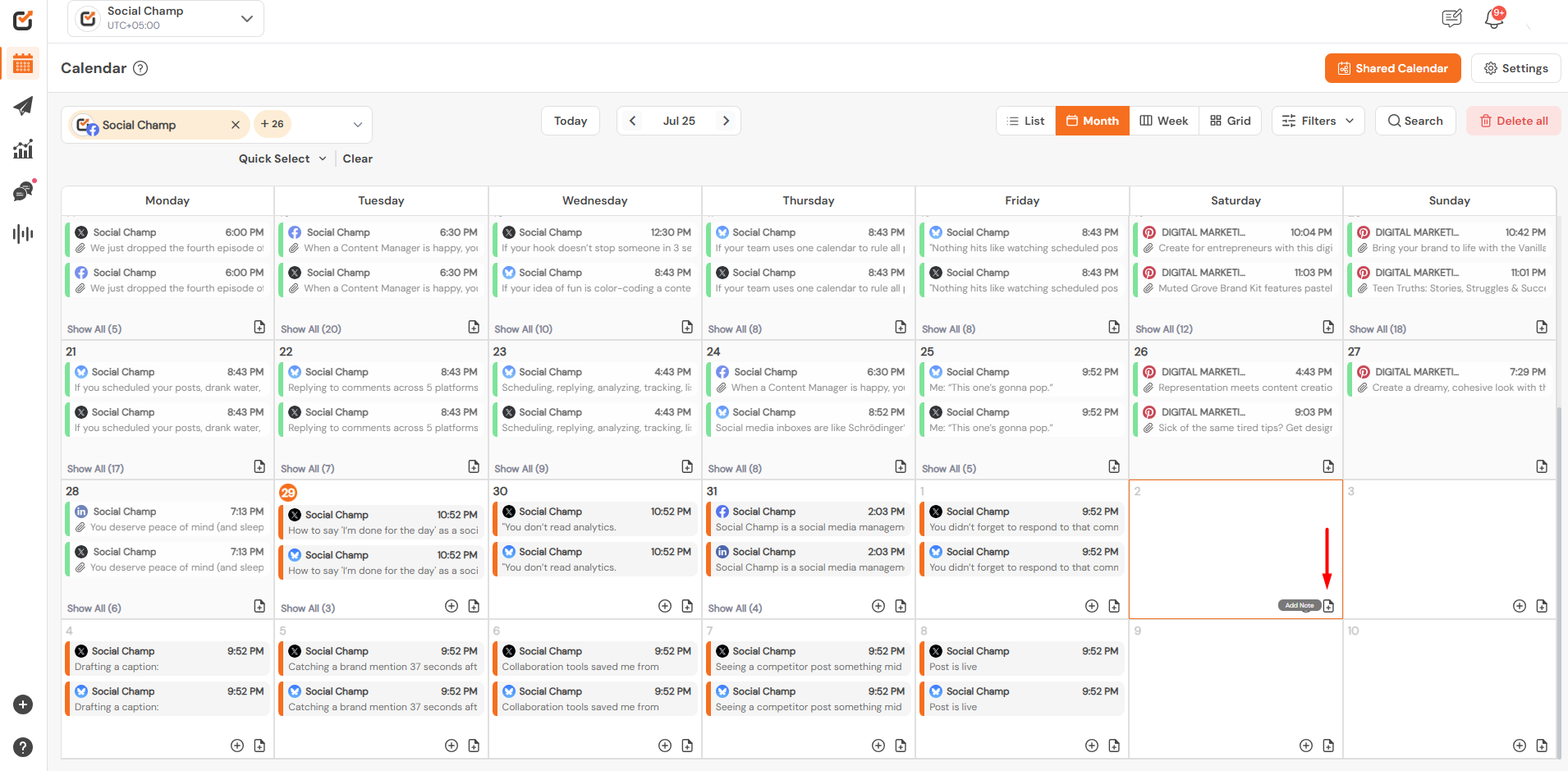Viewport: 1568px width, 771px height.
Task: Switch to List view
Action: 1026,121
